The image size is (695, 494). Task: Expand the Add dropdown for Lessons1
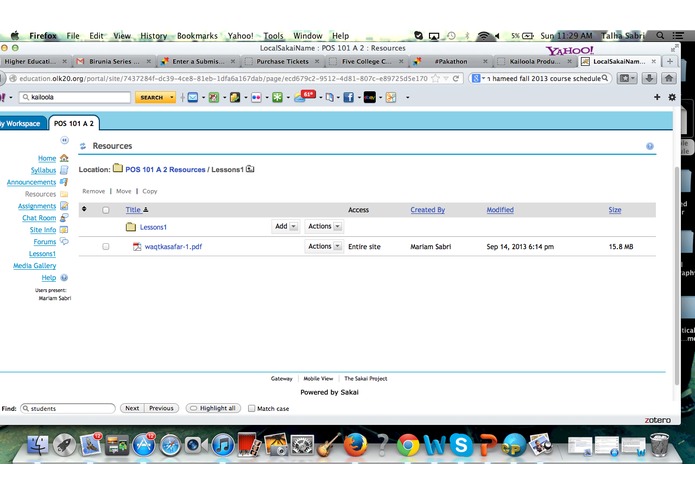pyautogui.click(x=285, y=226)
